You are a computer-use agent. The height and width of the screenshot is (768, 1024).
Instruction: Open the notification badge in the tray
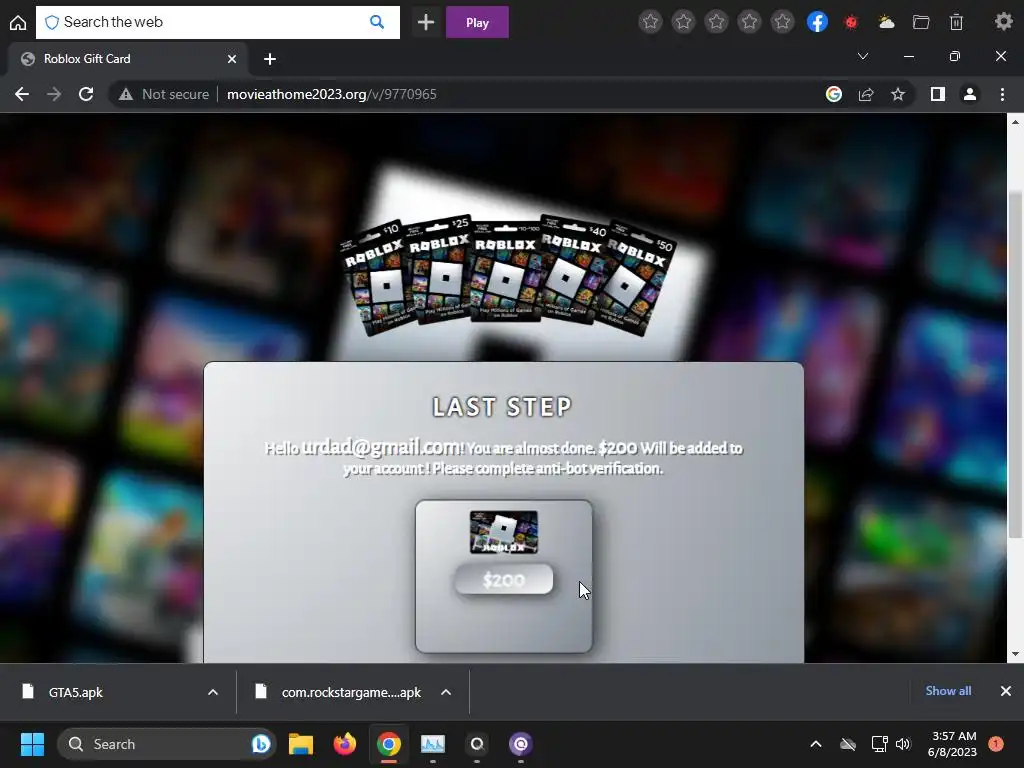[x=996, y=744]
